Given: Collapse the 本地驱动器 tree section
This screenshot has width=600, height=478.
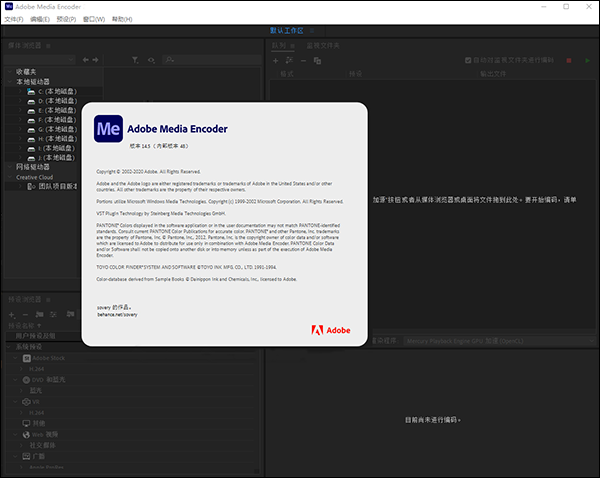Looking at the screenshot, I should 9,82.
